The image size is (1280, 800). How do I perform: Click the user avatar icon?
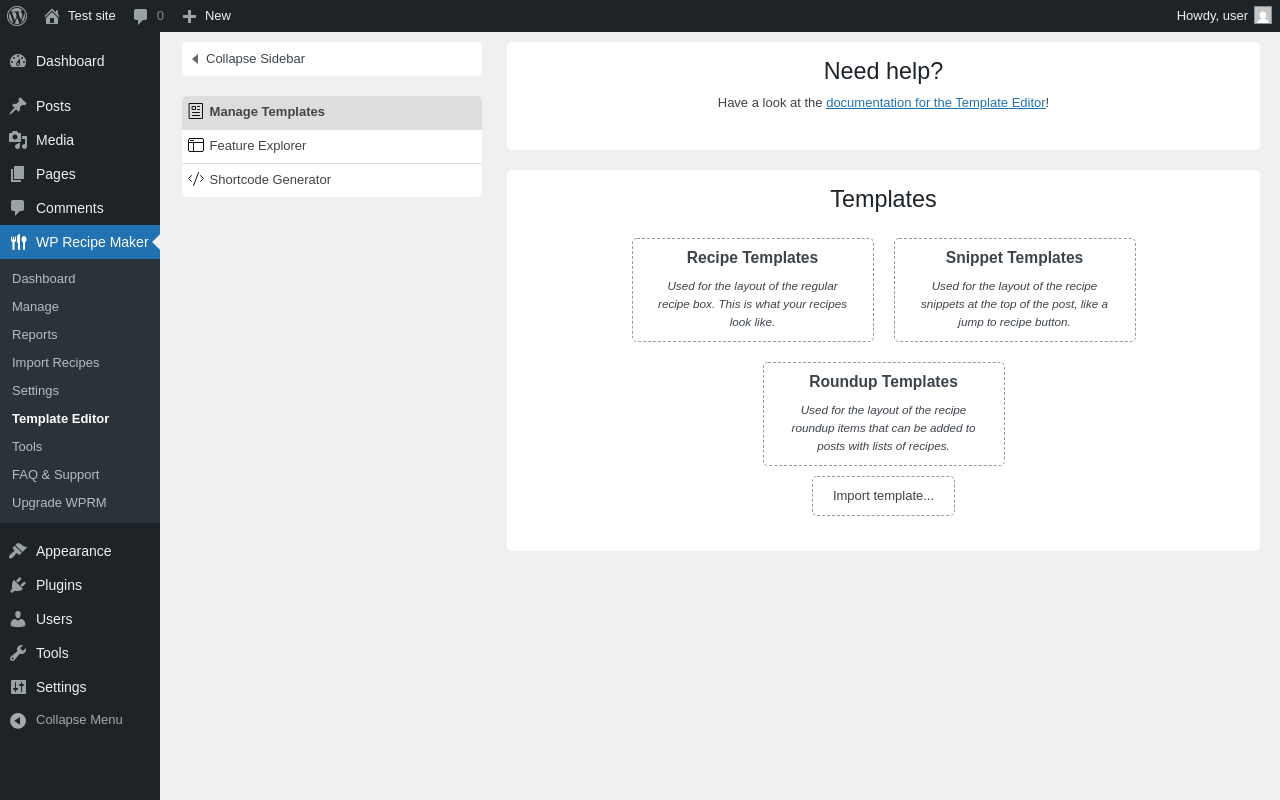point(1263,16)
